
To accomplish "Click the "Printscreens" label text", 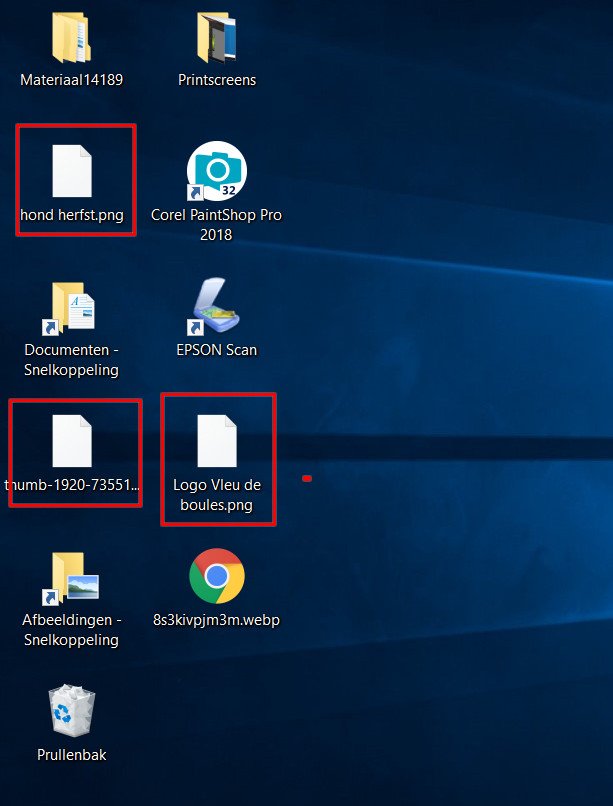I will click(217, 80).
